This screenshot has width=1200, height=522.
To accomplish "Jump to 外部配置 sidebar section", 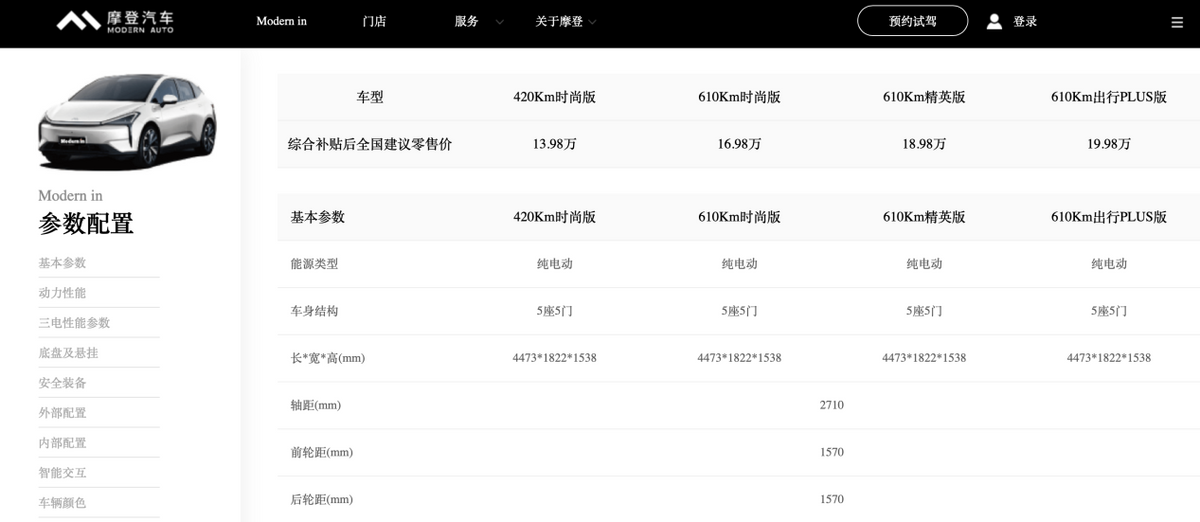I will click(62, 413).
